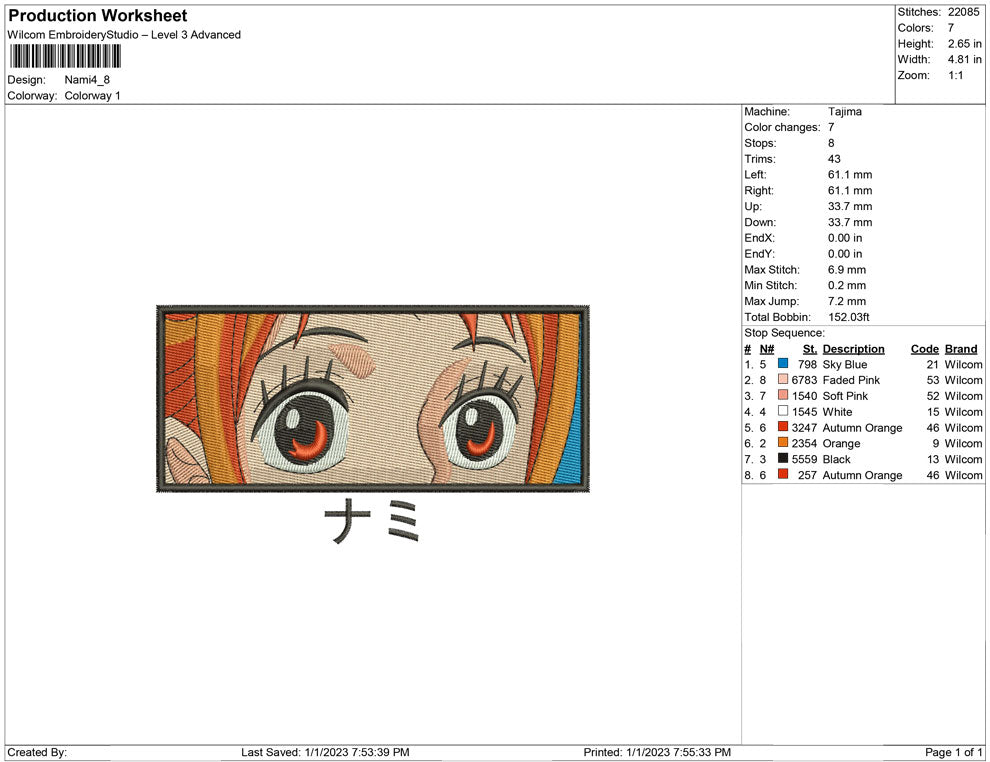Image resolution: width=990 pixels, height=762 pixels.
Task: Click the Stitches value 22085
Action: click(963, 12)
